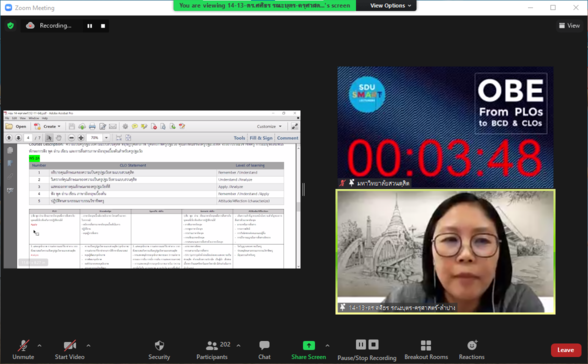The height and width of the screenshot is (364, 588).
Task: Zoom in with plus button in Acrobat
Action: 81,138
